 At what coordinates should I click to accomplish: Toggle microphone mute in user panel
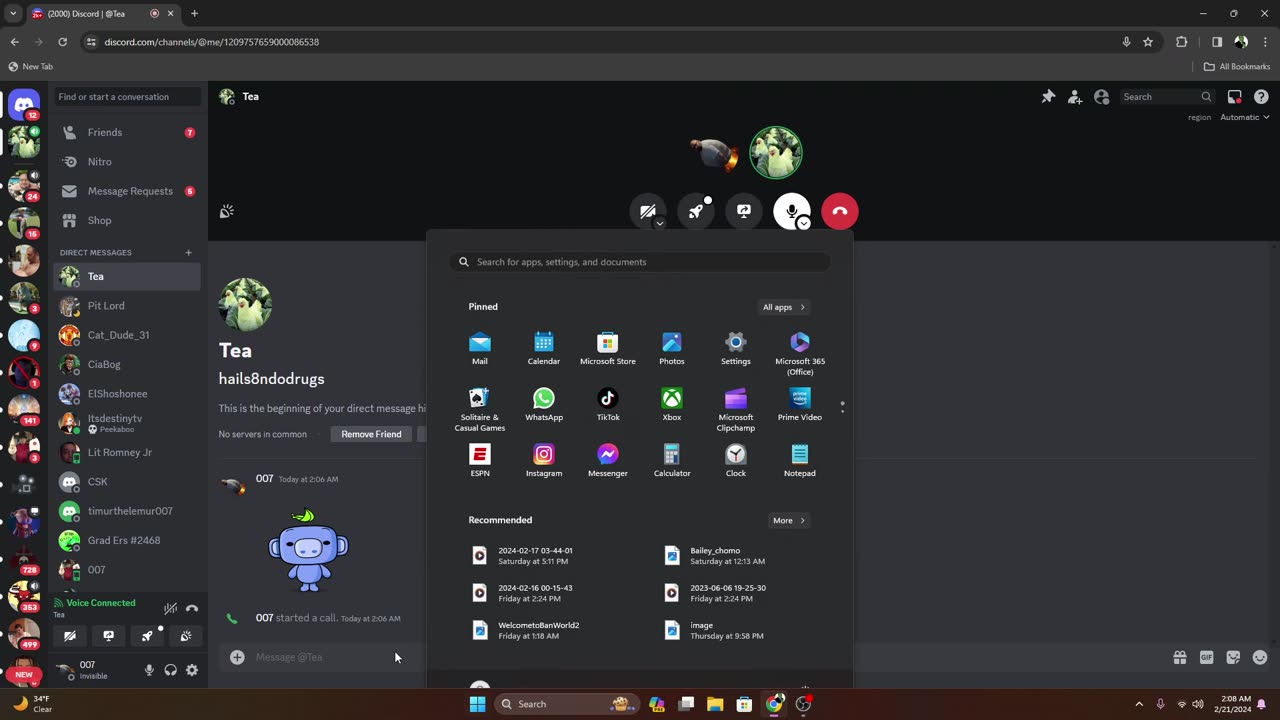(x=149, y=670)
